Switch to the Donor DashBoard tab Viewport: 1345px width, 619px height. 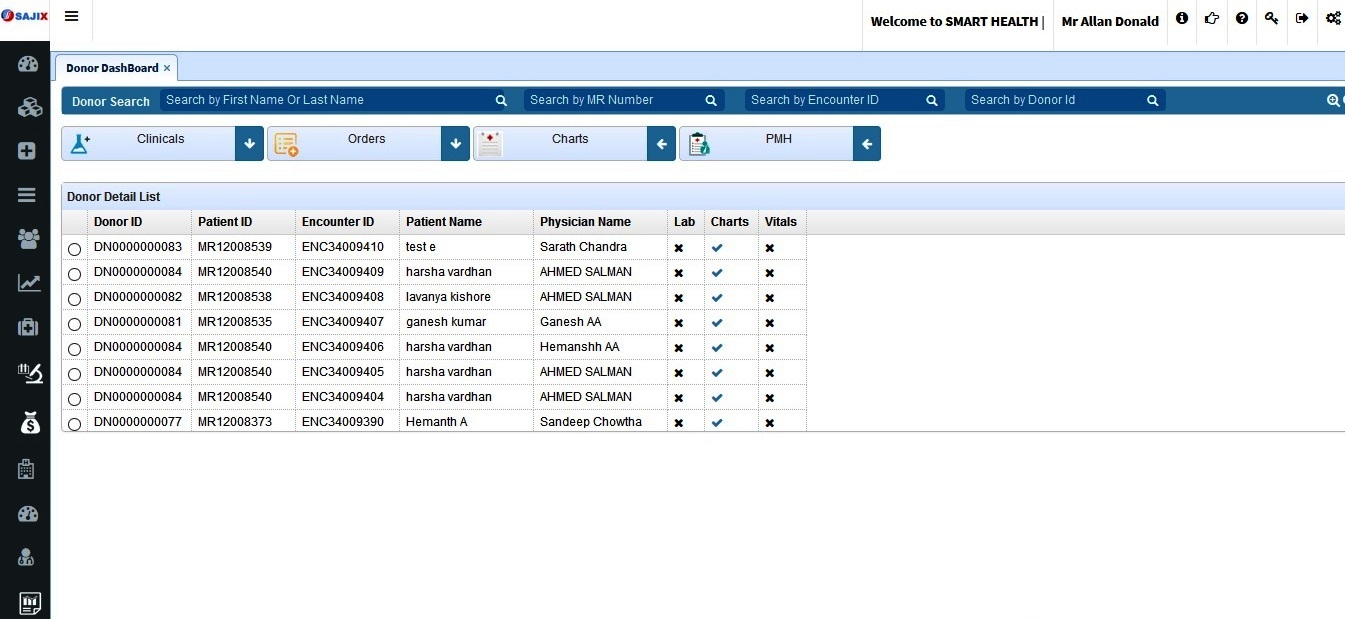[112, 68]
